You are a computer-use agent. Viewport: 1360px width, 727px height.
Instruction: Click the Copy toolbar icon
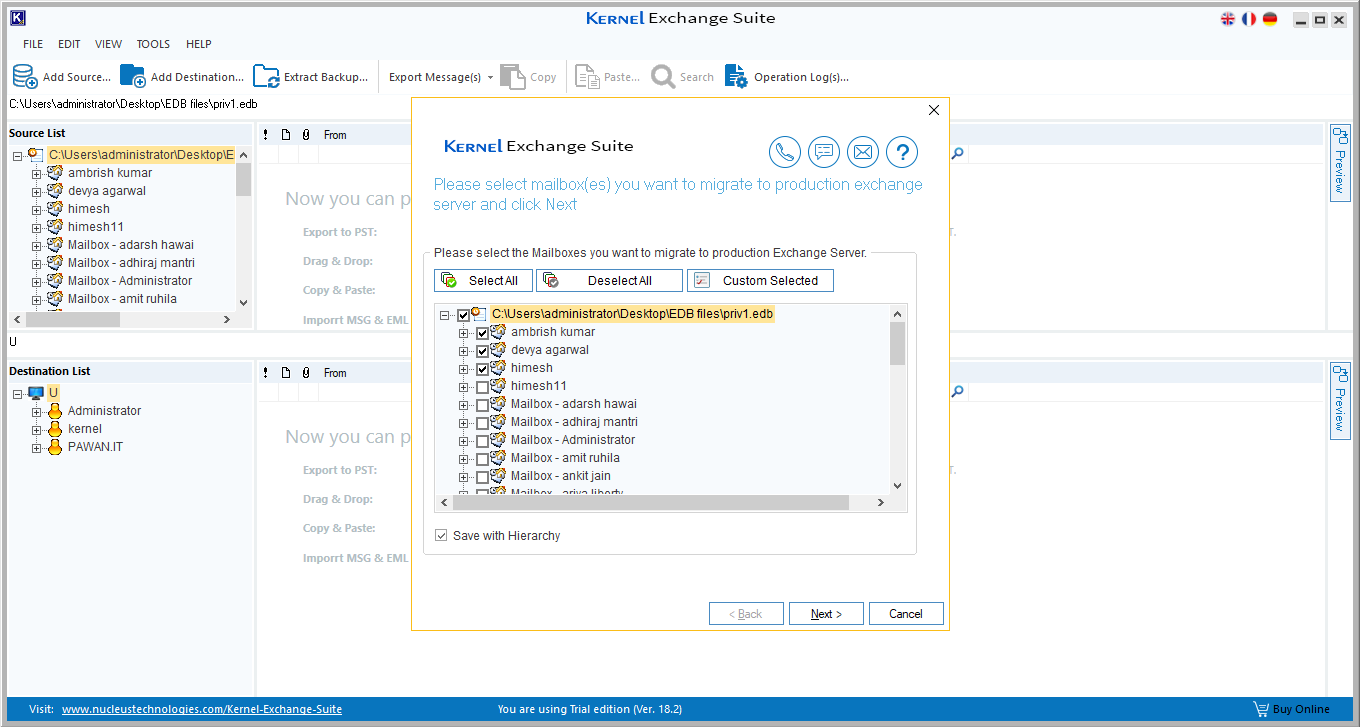pos(513,77)
